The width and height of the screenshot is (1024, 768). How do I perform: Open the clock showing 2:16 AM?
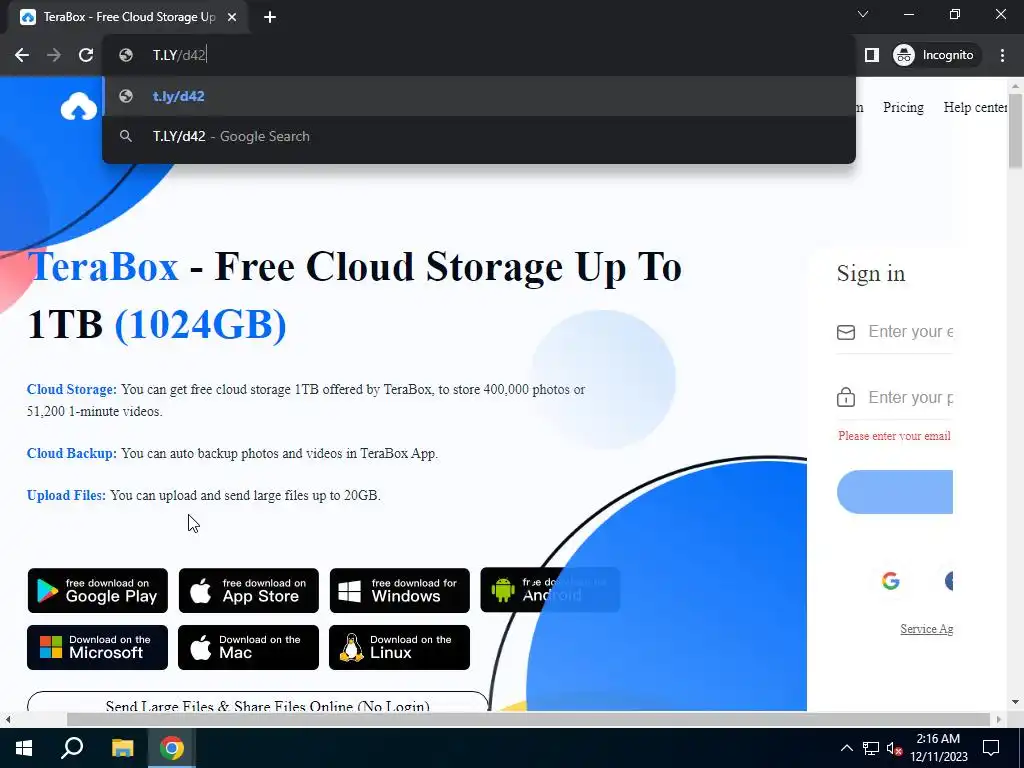[938, 748]
